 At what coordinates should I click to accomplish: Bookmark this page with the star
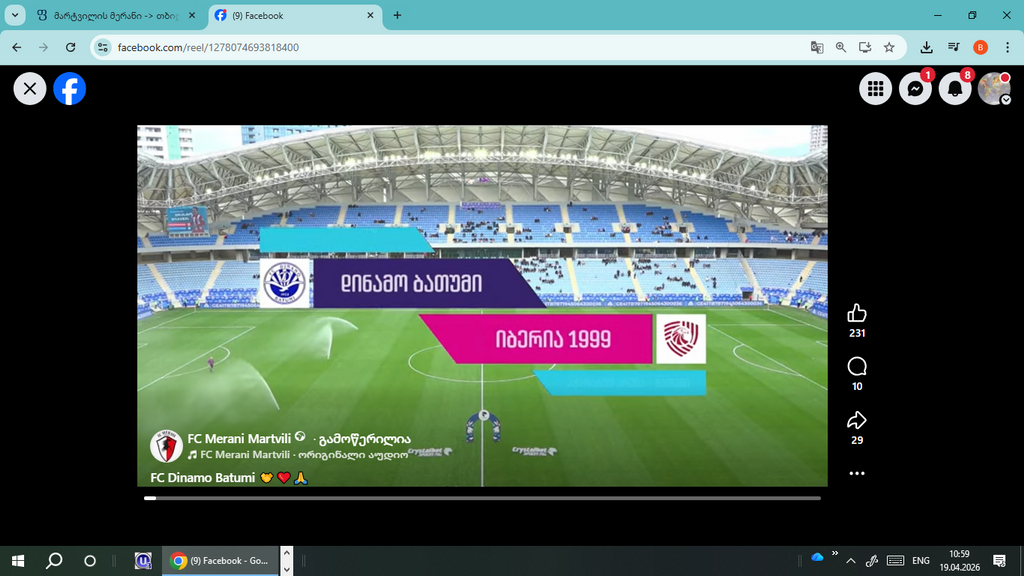click(x=889, y=47)
